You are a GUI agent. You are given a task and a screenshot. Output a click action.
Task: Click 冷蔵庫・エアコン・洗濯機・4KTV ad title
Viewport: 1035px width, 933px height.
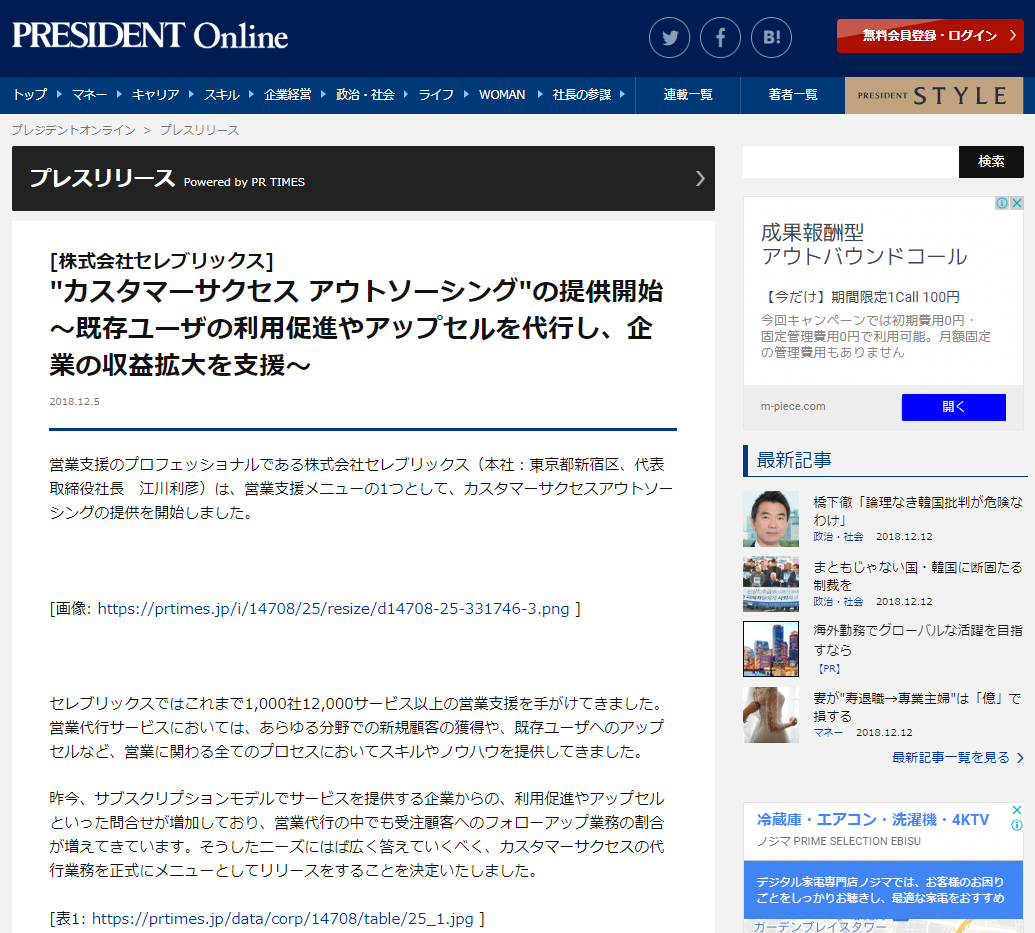pos(873,819)
